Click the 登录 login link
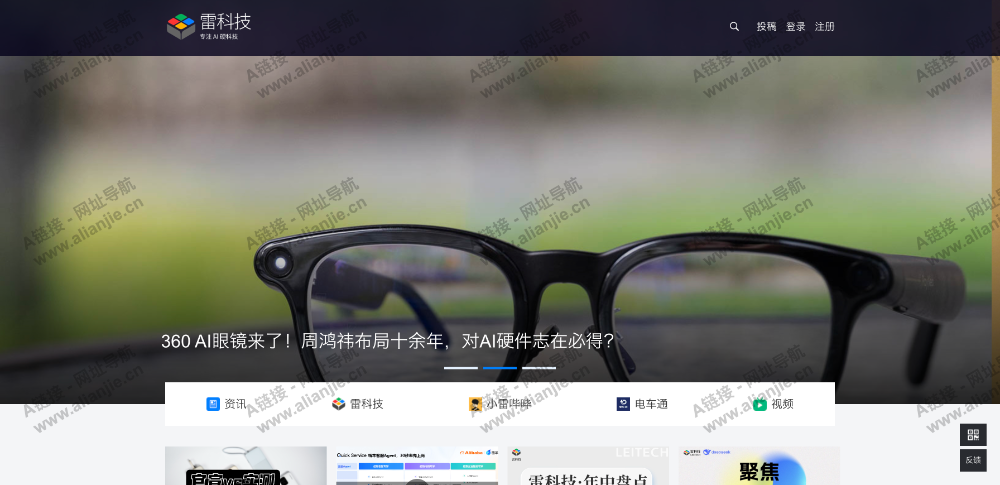Screen dimensions: 1000x485 795,26
